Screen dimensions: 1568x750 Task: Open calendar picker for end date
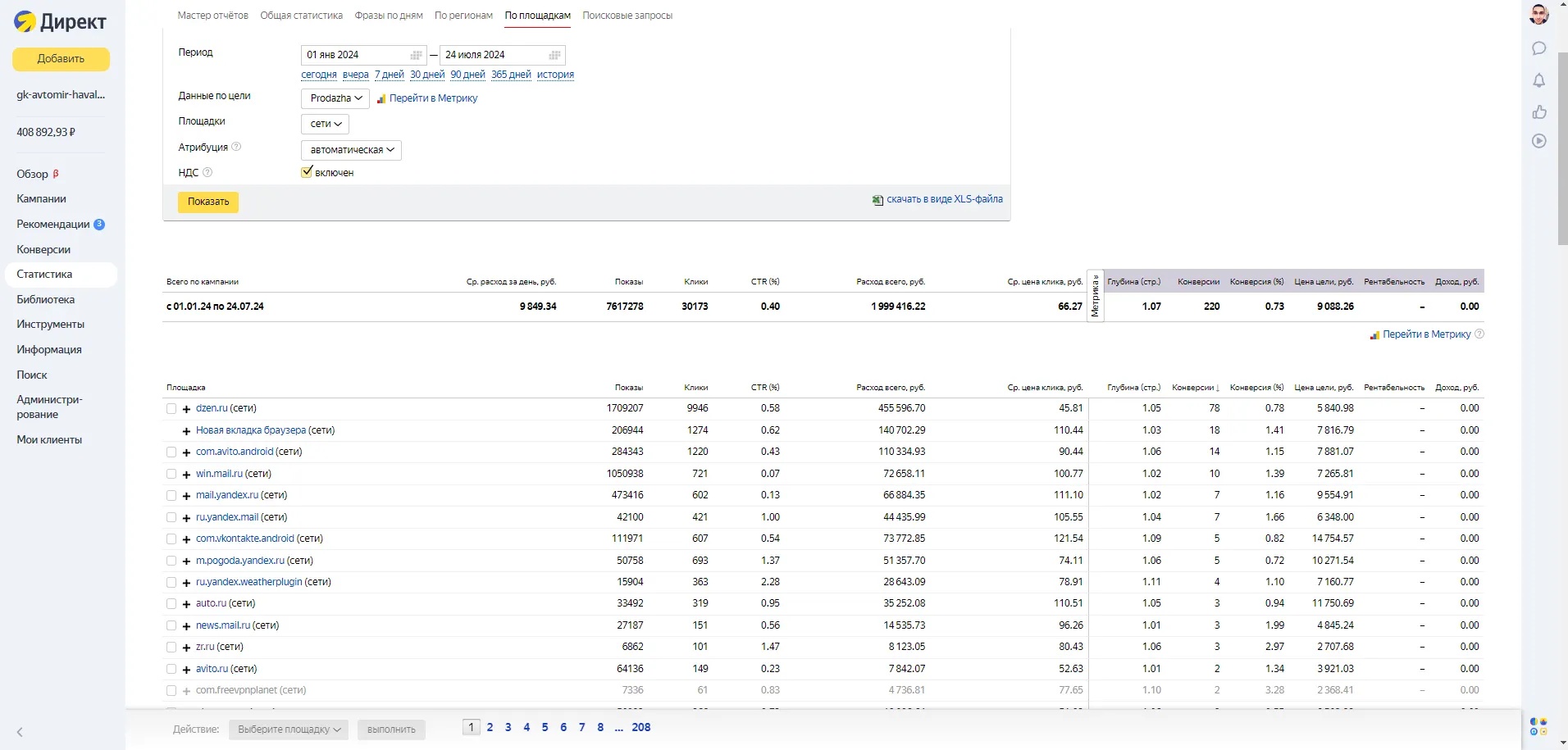point(554,55)
